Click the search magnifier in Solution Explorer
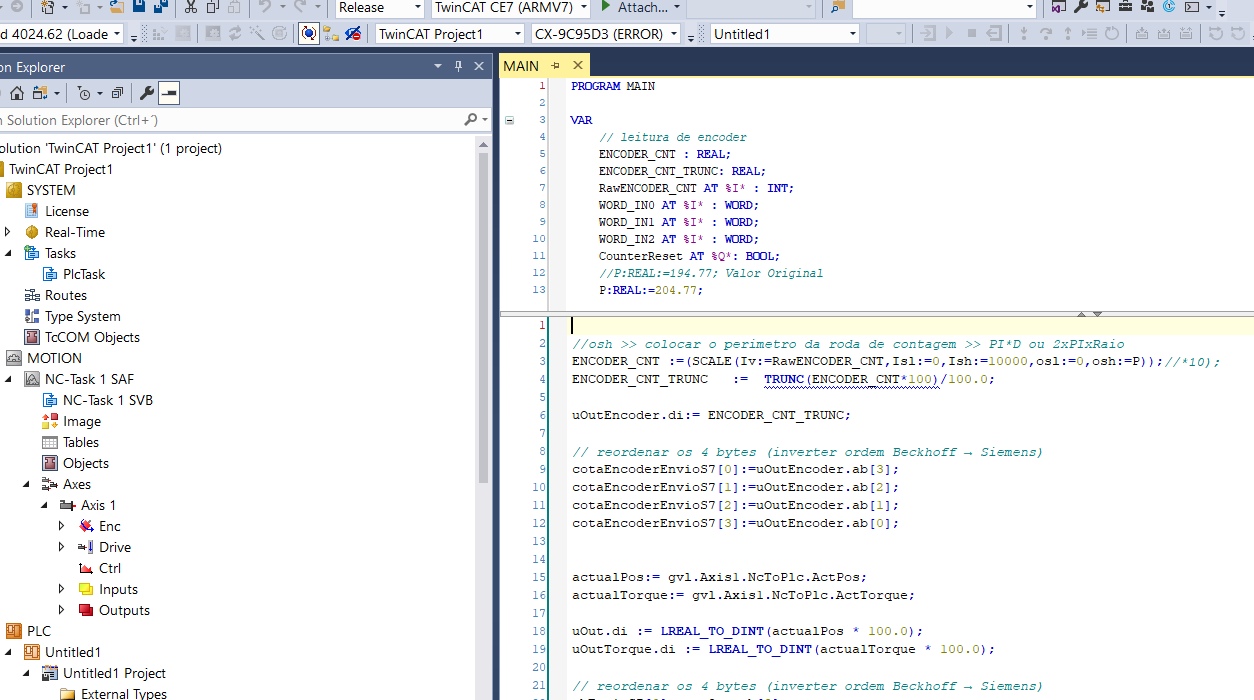 click(471, 120)
